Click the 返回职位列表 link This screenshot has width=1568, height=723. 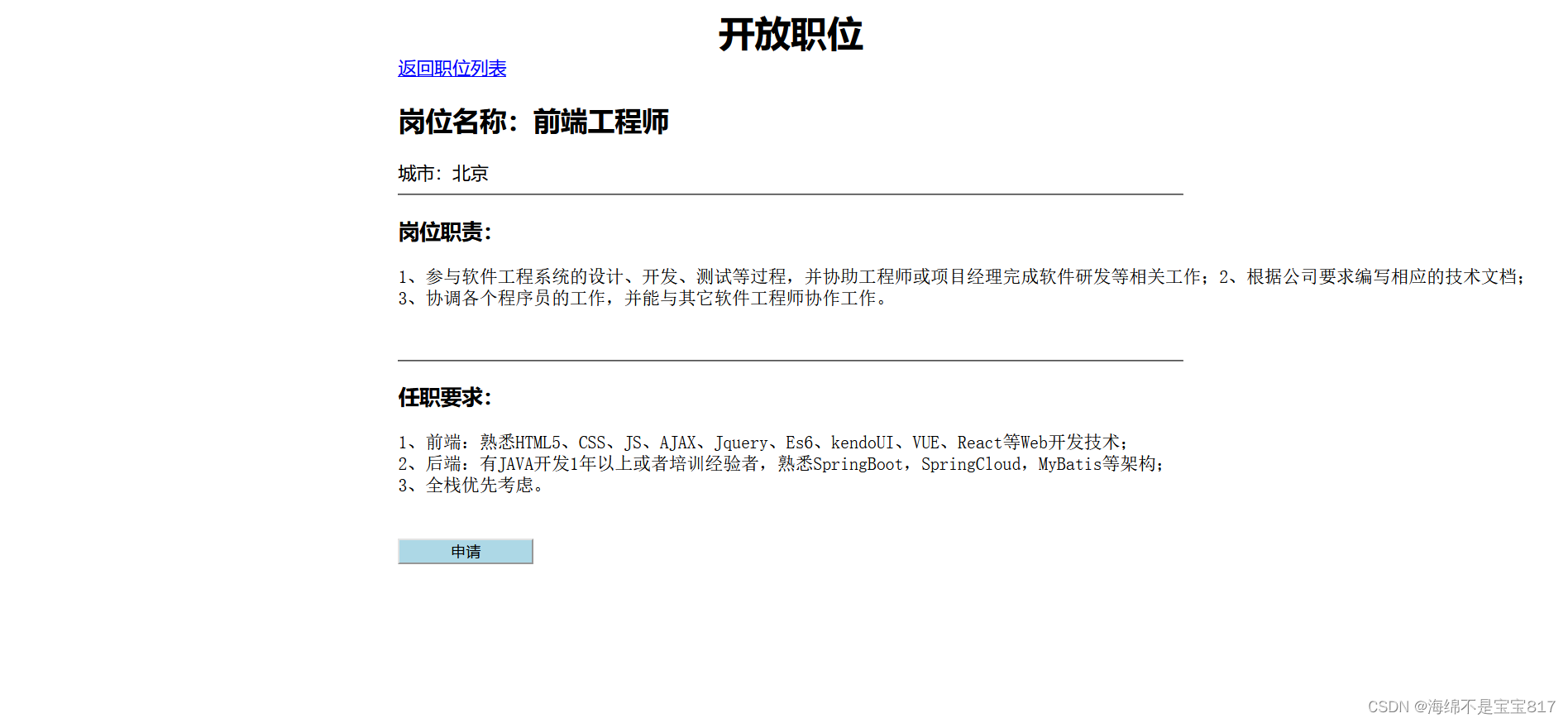[452, 69]
